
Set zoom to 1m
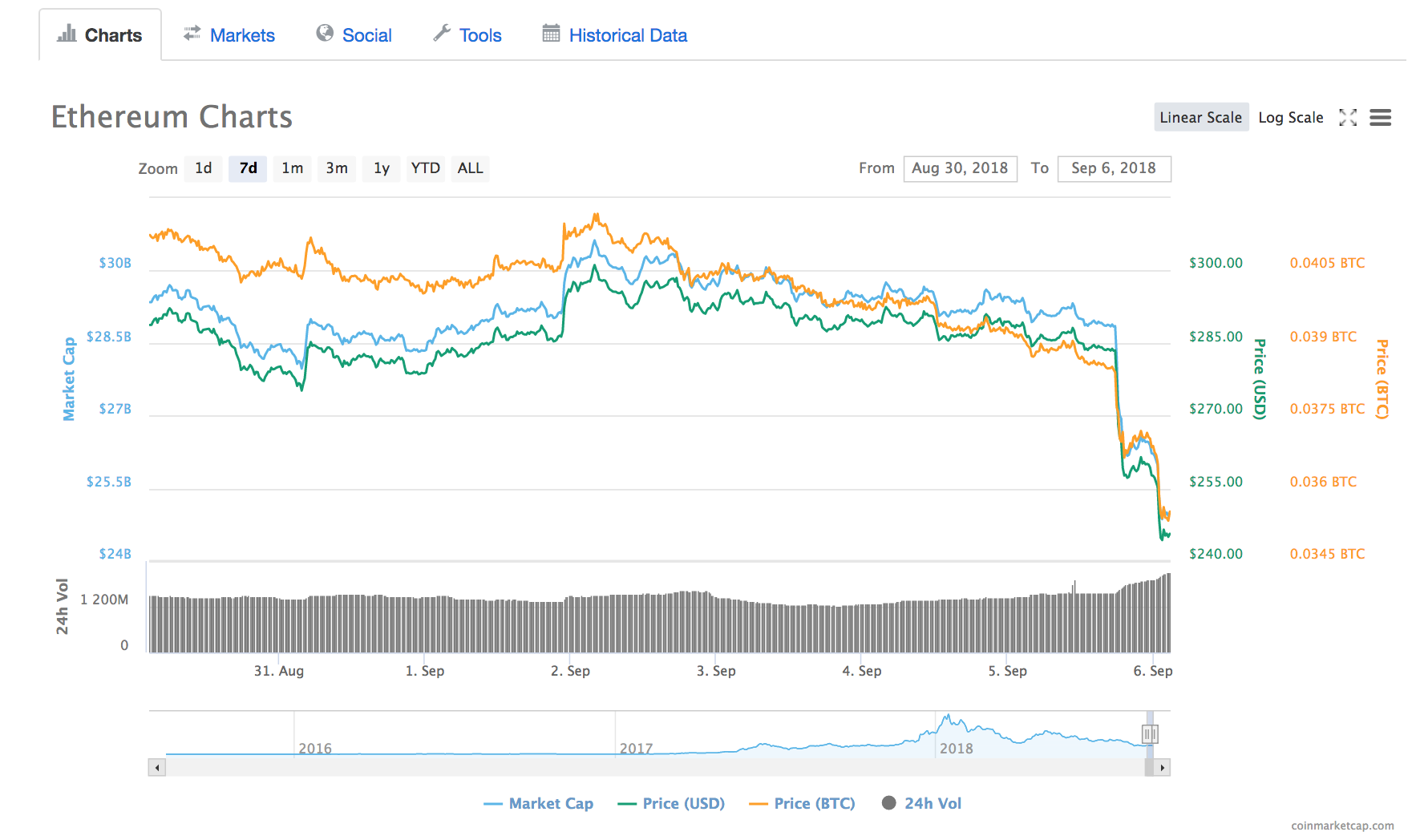[x=293, y=168]
